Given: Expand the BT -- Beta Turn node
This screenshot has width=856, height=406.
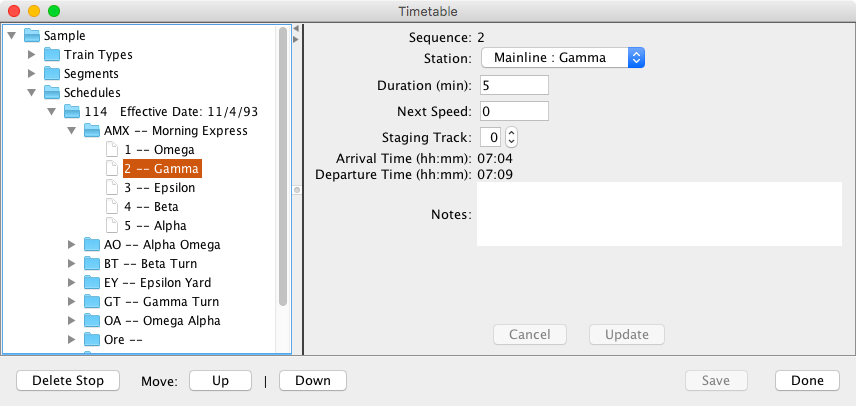Looking at the screenshot, I should click(72, 264).
